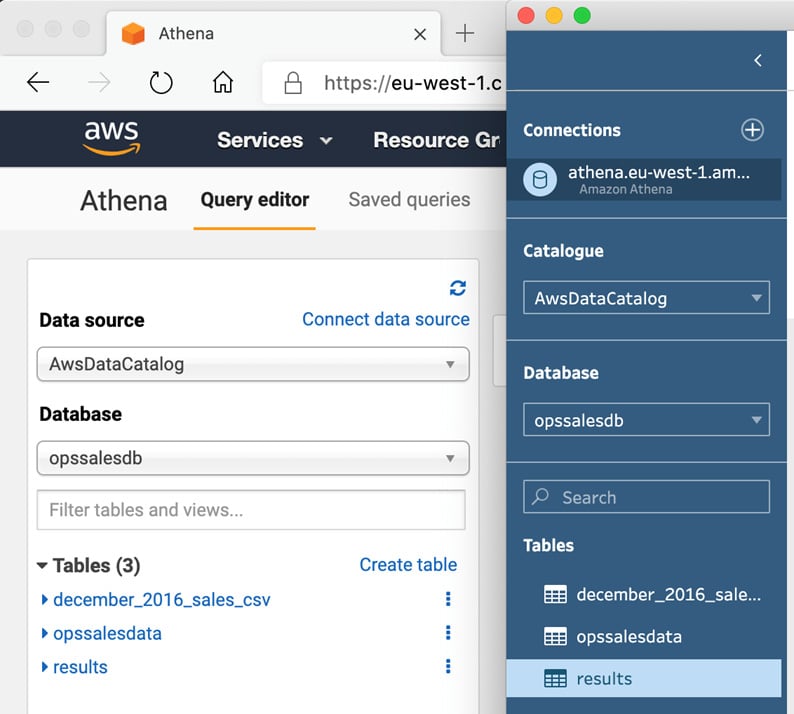This screenshot has height=714, width=794.
Task: Open the opssalesdata three-dot options menu
Action: (448, 632)
